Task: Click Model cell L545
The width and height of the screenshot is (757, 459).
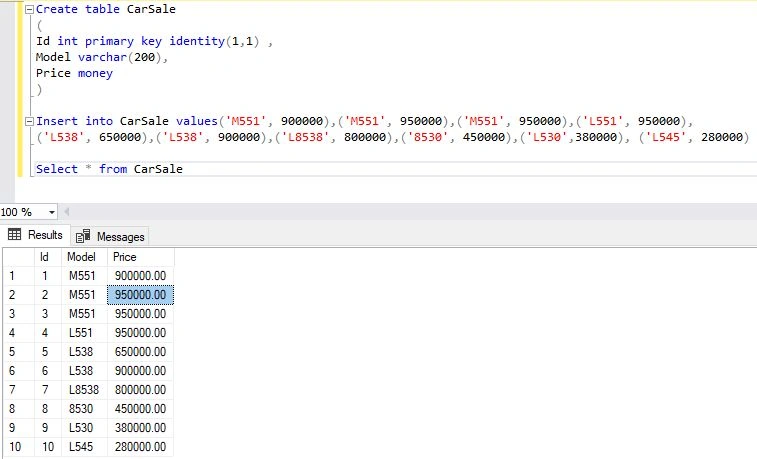Action: (x=84, y=446)
